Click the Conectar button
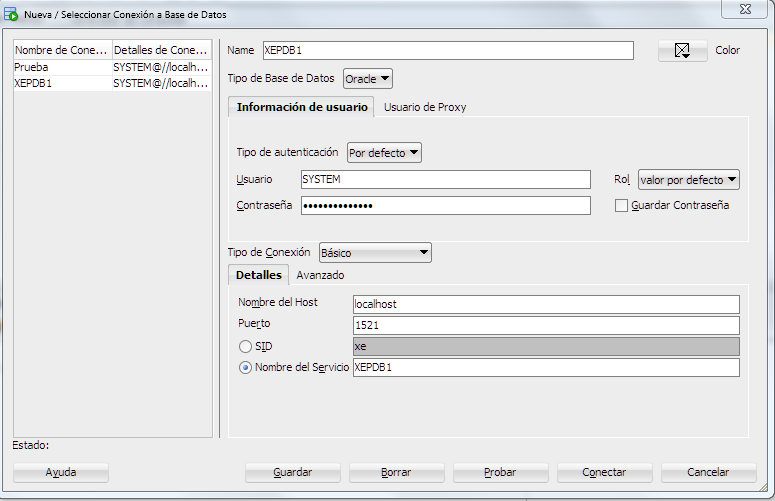 coord(604,472)
